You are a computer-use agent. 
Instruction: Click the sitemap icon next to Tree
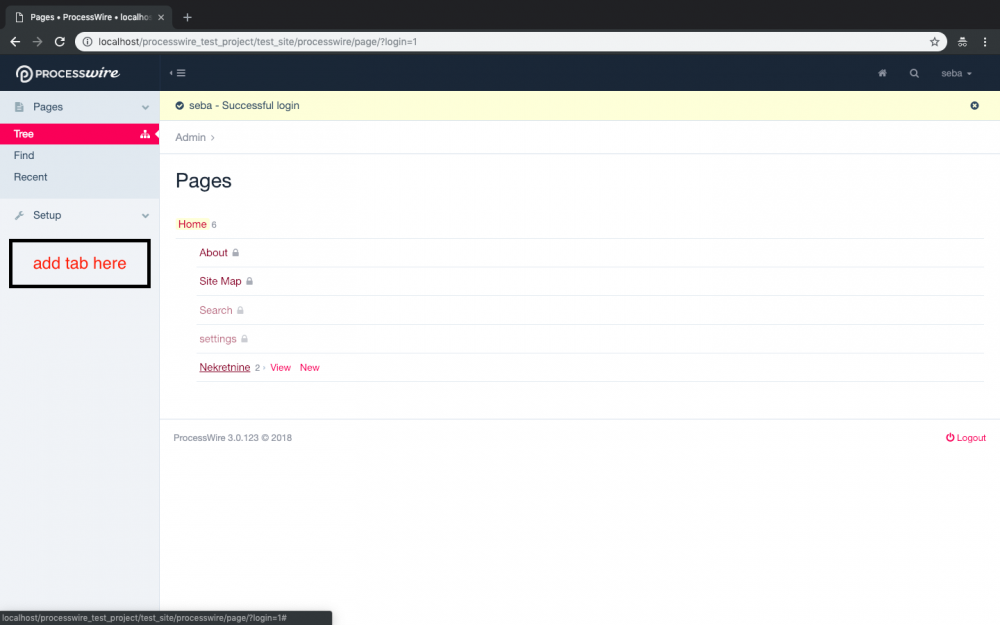pos(145,133)
